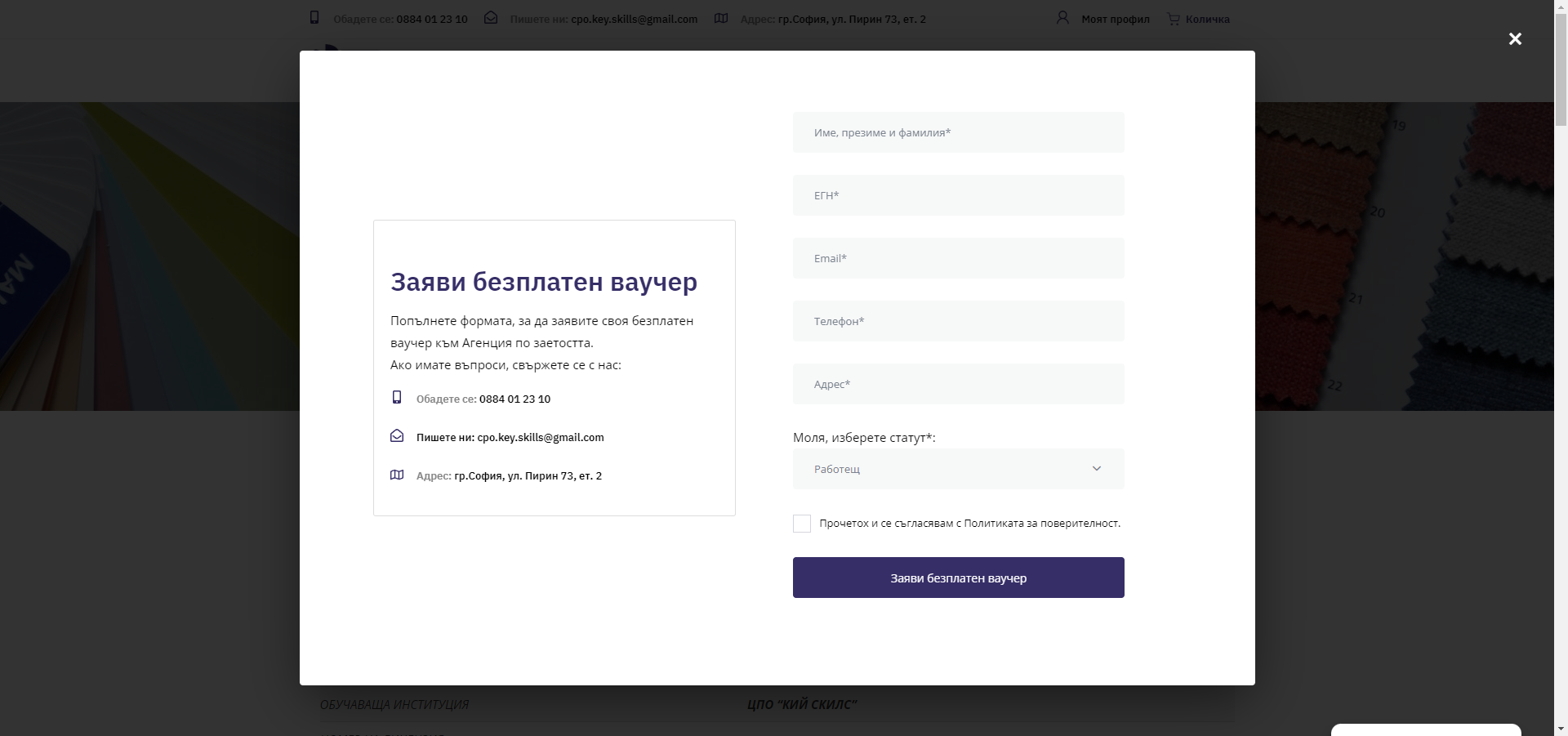Click the envelope icon in the top header bar
The height and width of the screenshot is (736, 1568).
click(491, 17)
